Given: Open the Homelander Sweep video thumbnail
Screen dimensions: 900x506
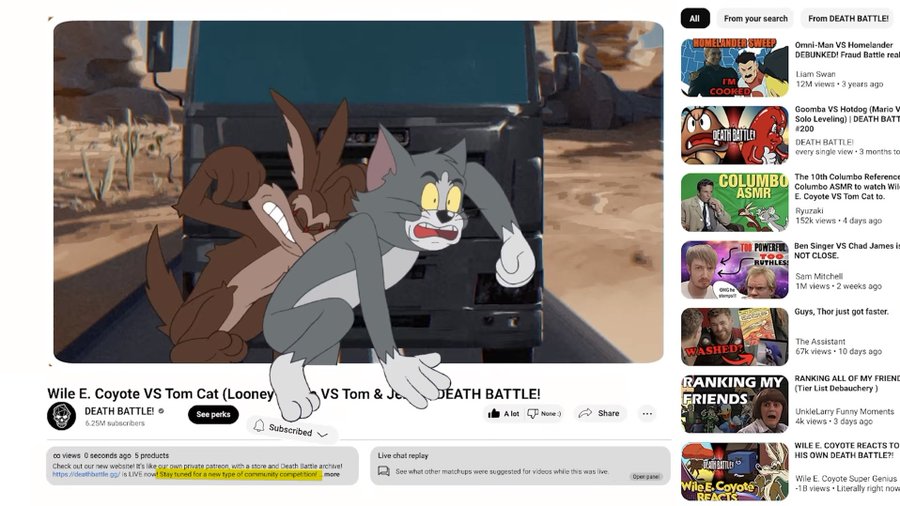Looking at the screenshot, I should click(735, 68).
